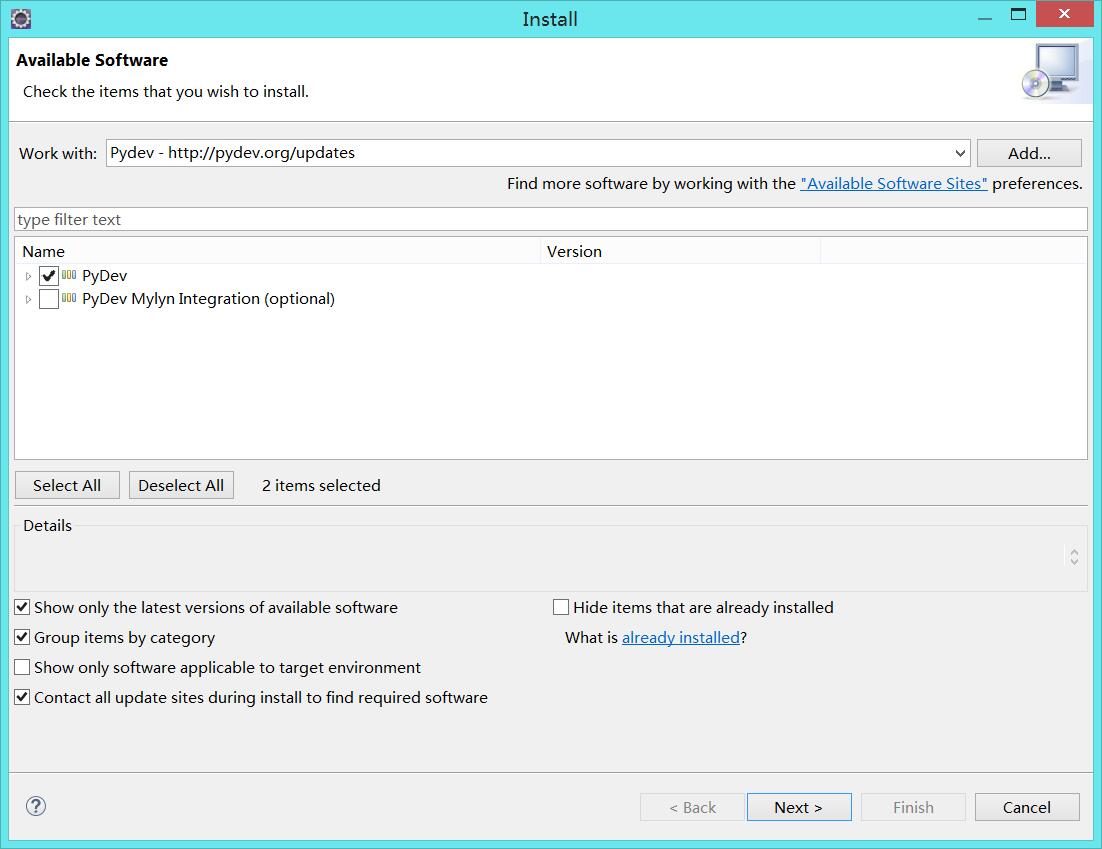Click the Cancel button
The image size is (1102, 849).
1027,808
